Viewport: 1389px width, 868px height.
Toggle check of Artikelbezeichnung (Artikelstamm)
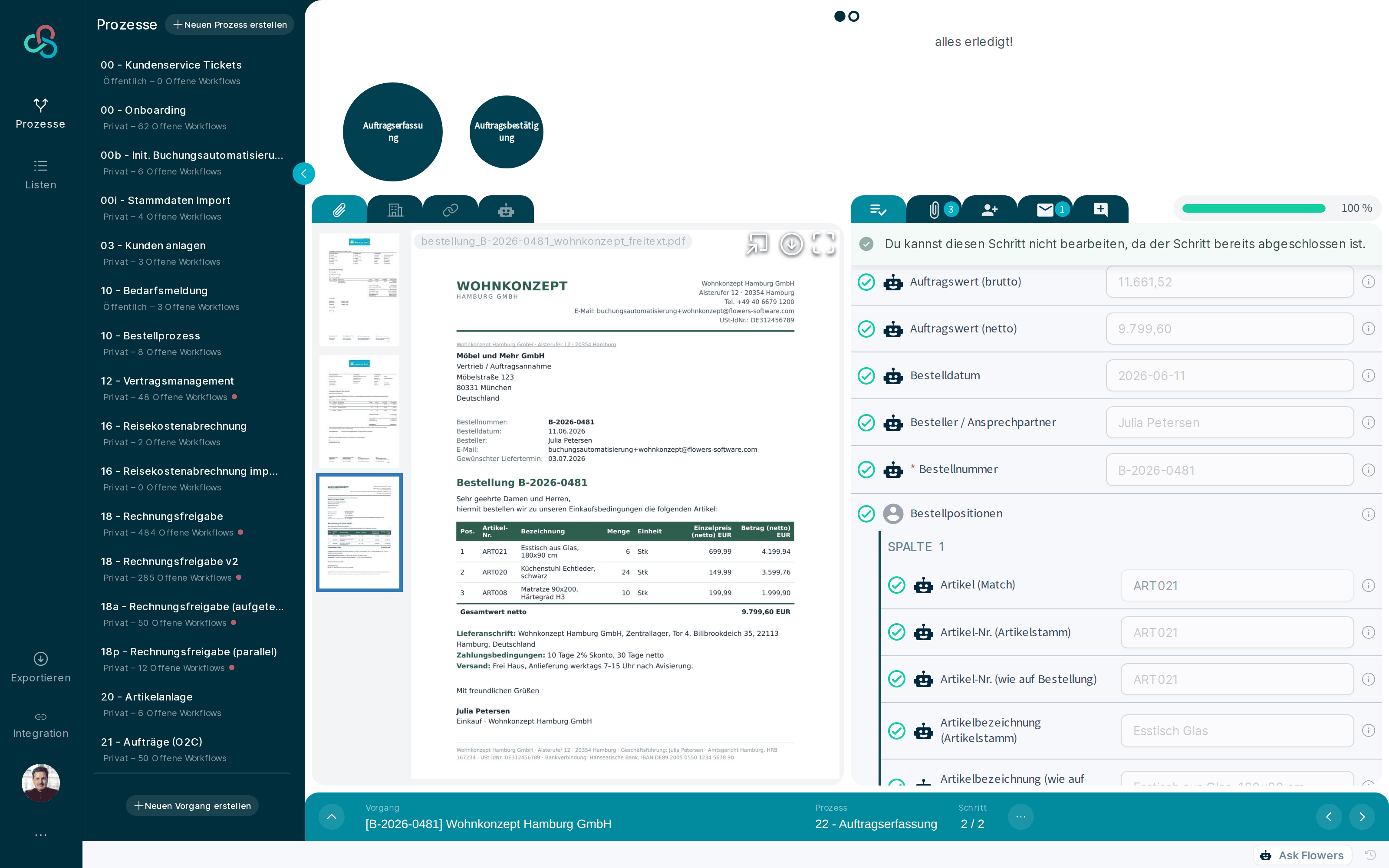click(896, 731)
